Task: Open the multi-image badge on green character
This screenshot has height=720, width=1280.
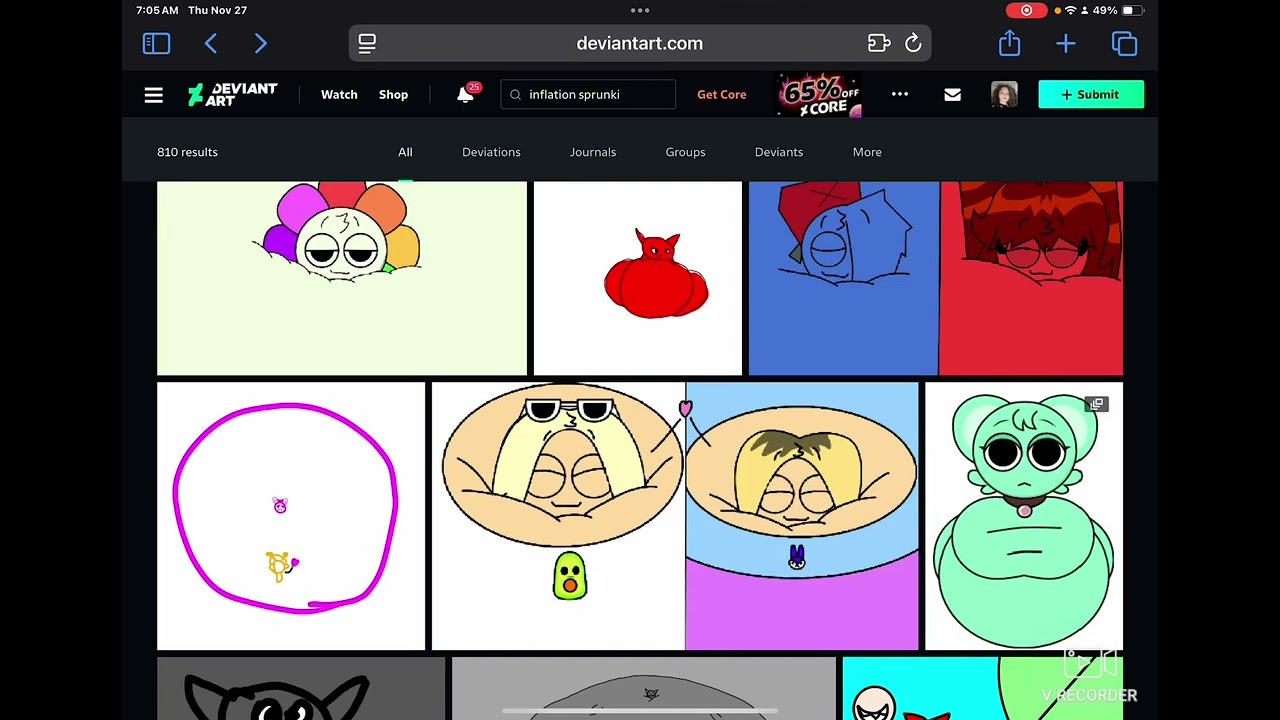Action: 1097,404
